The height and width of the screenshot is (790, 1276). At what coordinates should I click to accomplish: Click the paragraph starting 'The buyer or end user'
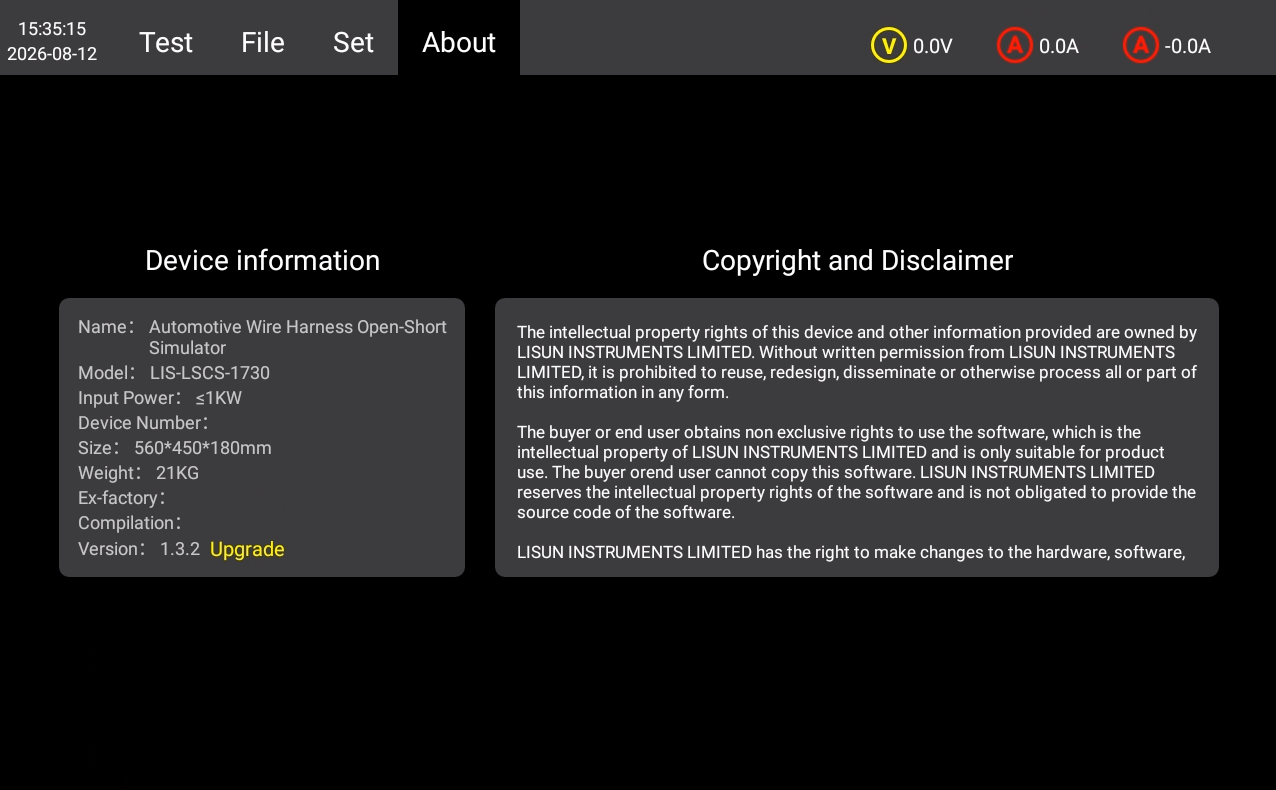(856, 472)
